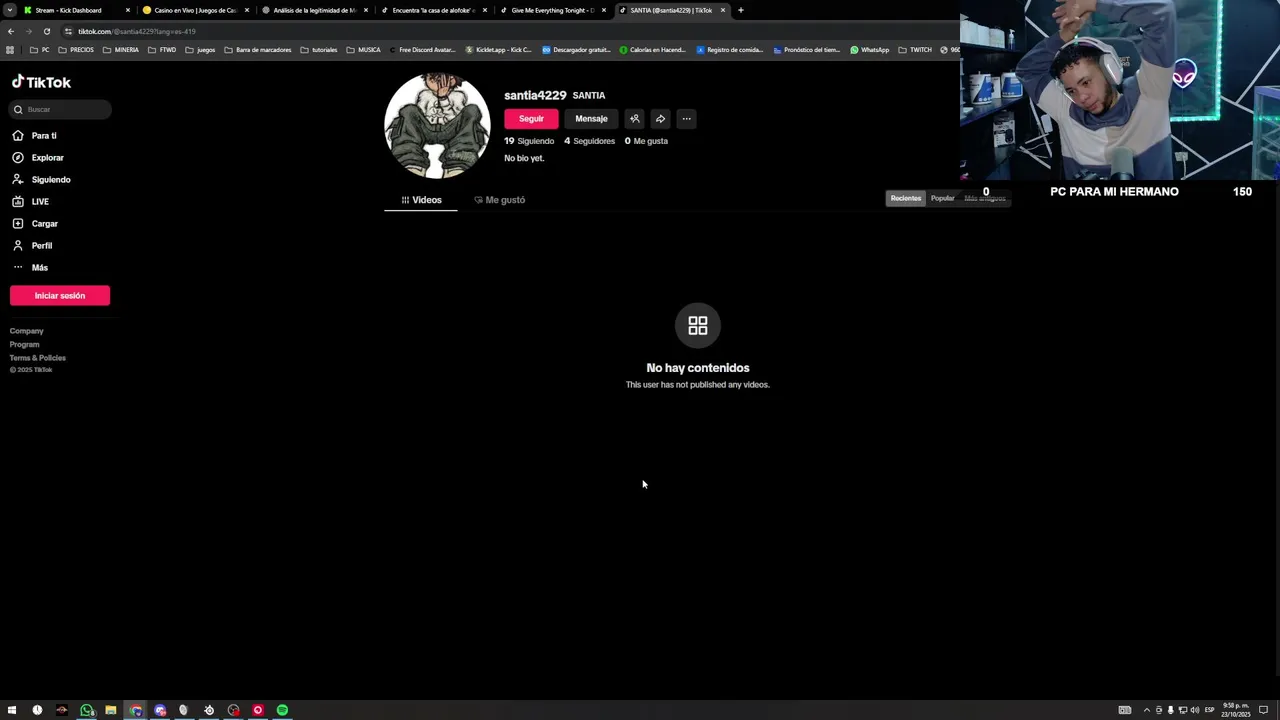The height and width of the screenshot is (720, 1280).
Task: Sort videos by Popular
Action: (x=942, y=198)
